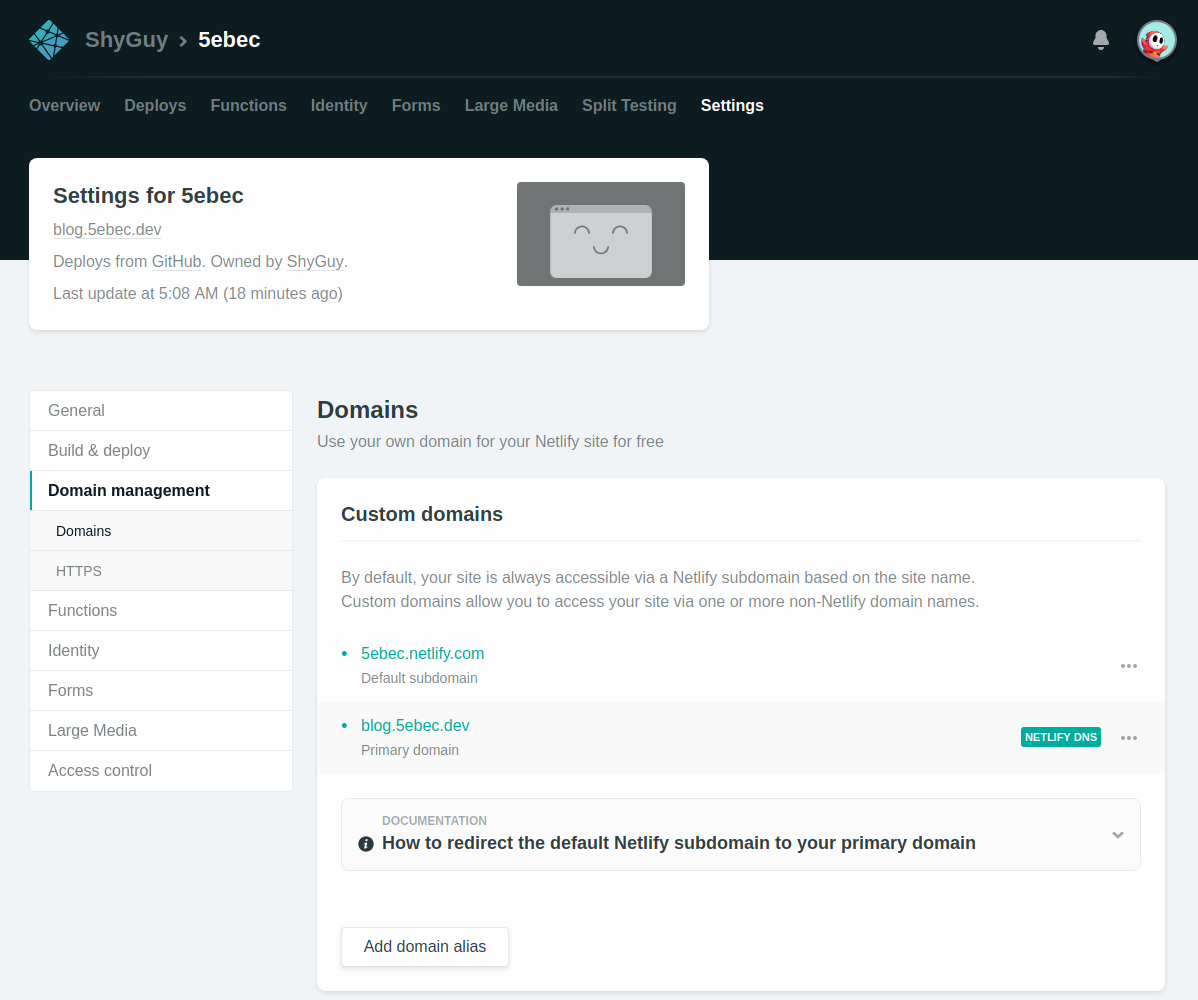Viewport: 1198px width, 1000px height.
Task: Click Add domain alias button
Action: (425, 947)
